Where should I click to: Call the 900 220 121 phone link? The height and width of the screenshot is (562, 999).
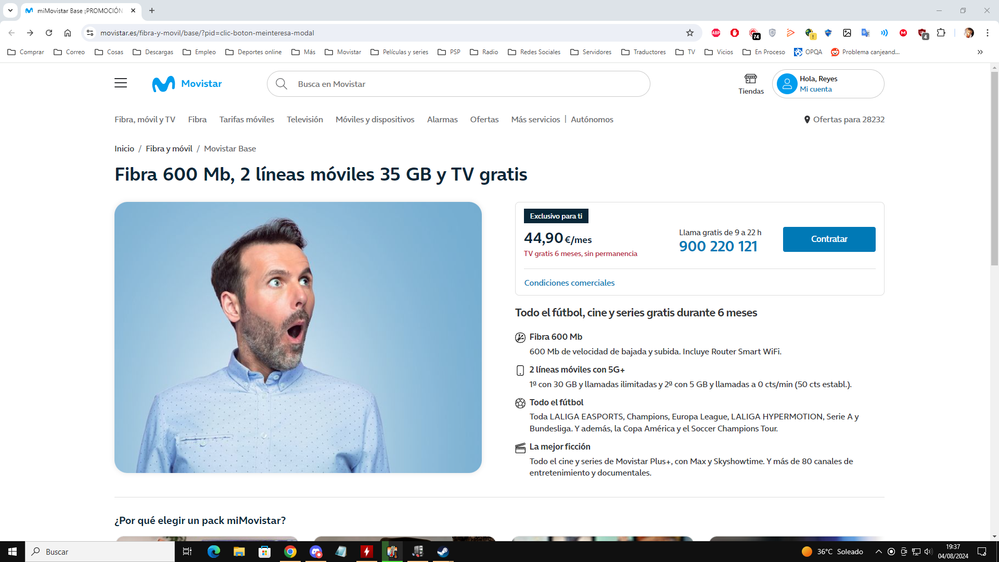[718, 247]
